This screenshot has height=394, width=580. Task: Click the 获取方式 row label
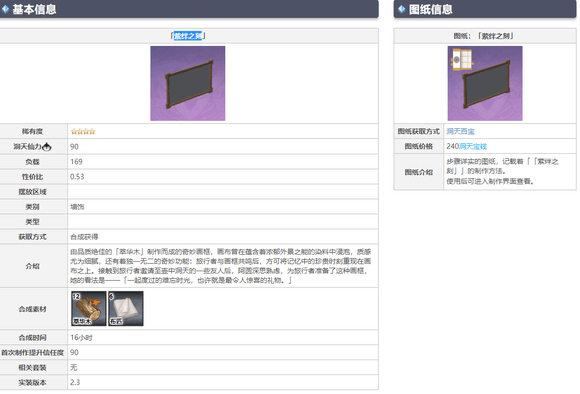(33, 237)
